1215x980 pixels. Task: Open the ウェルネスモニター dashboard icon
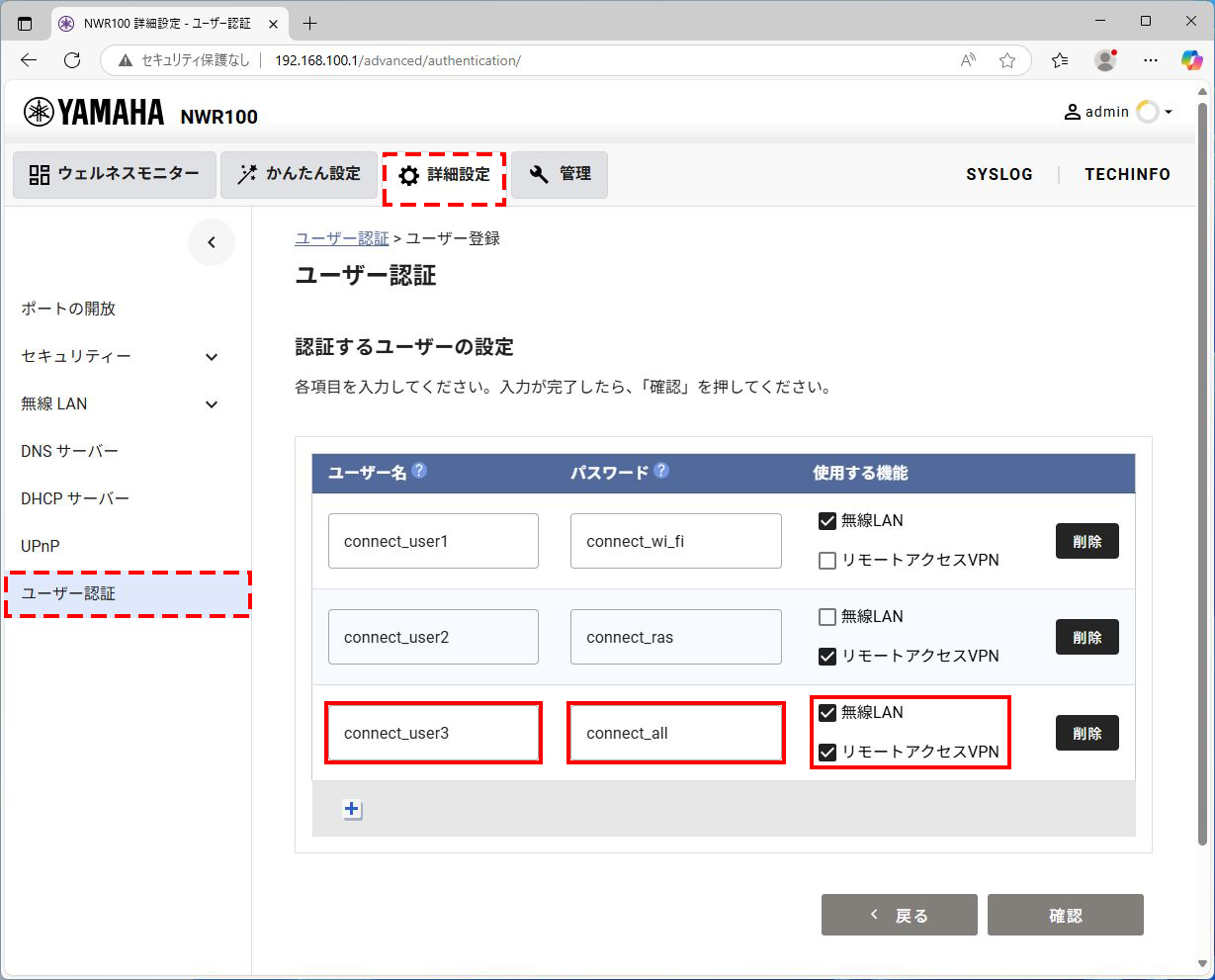(x=40, y=174)
